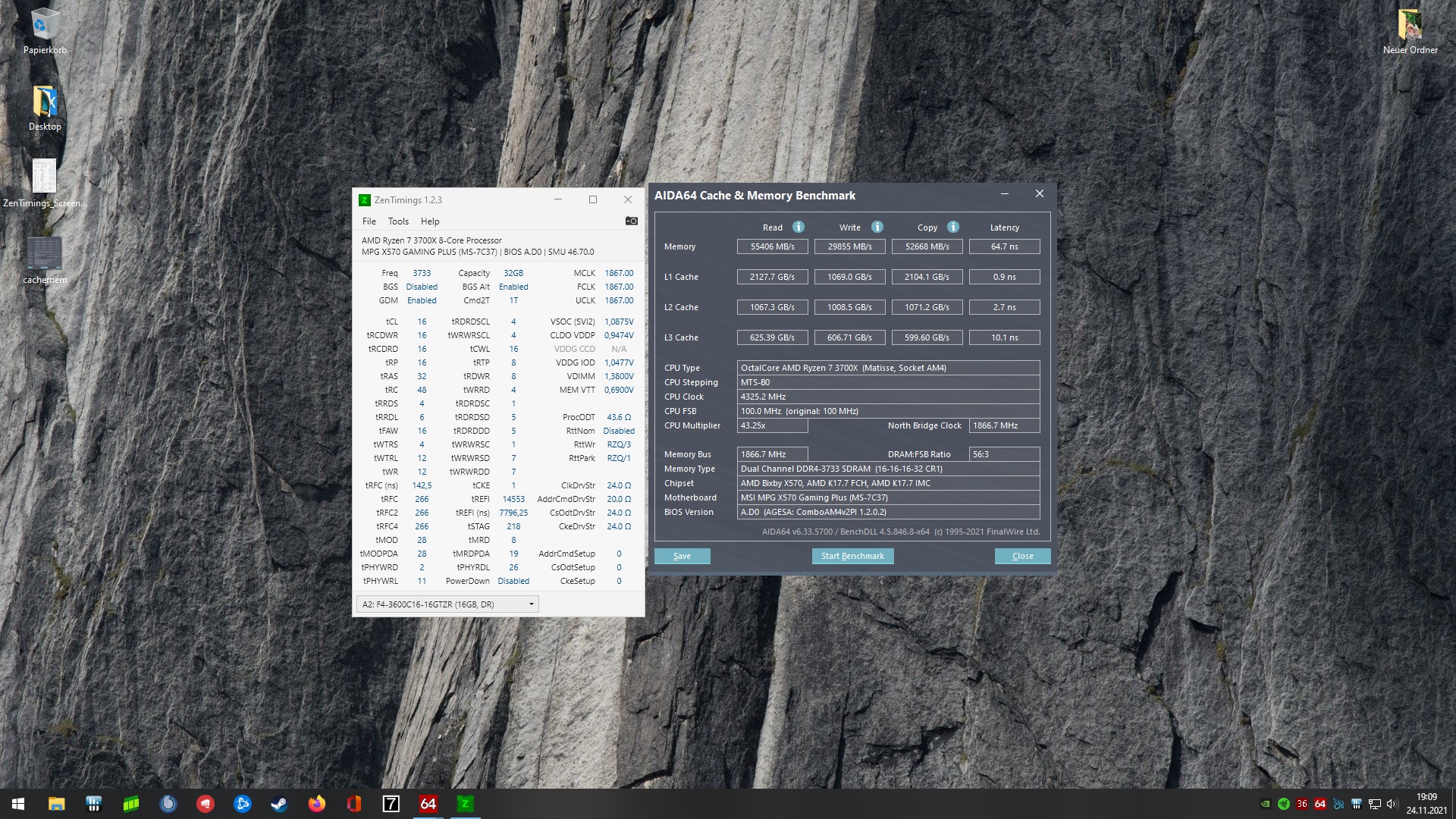The width and height of the screenshot is (1456, 819).
Task: Open the volume control in system tray
Action: pos(1392,804)
